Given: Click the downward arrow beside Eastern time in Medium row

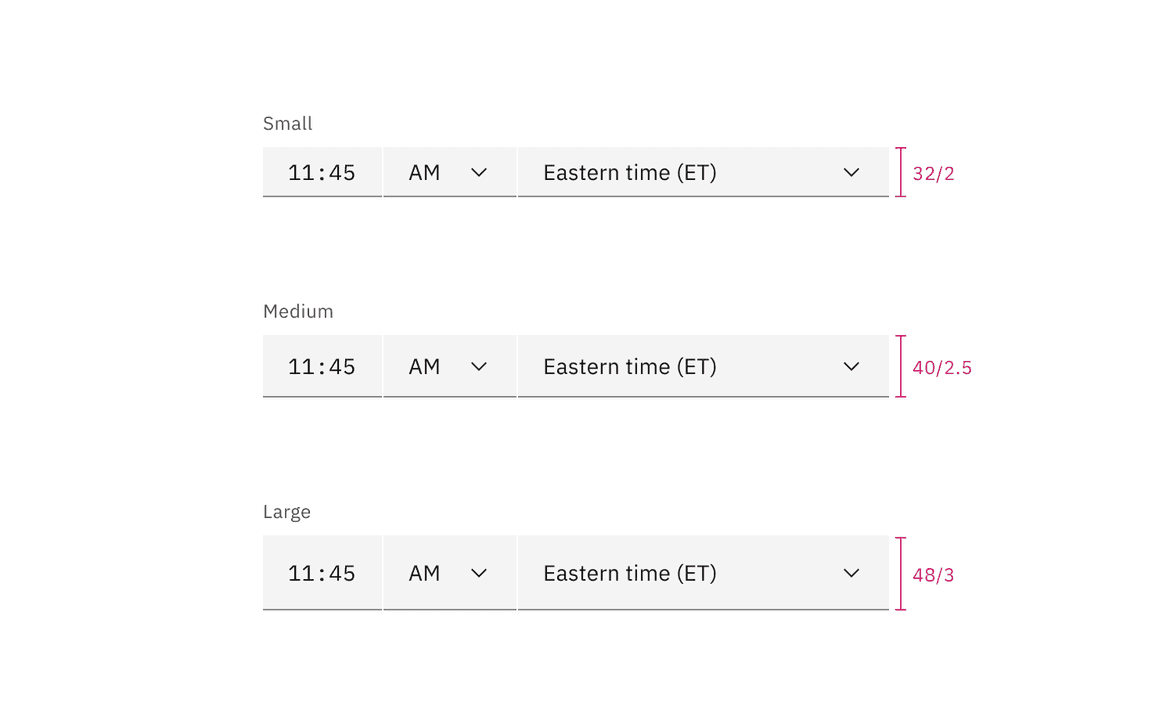Looking at the screenshot, I should (851, 366).
